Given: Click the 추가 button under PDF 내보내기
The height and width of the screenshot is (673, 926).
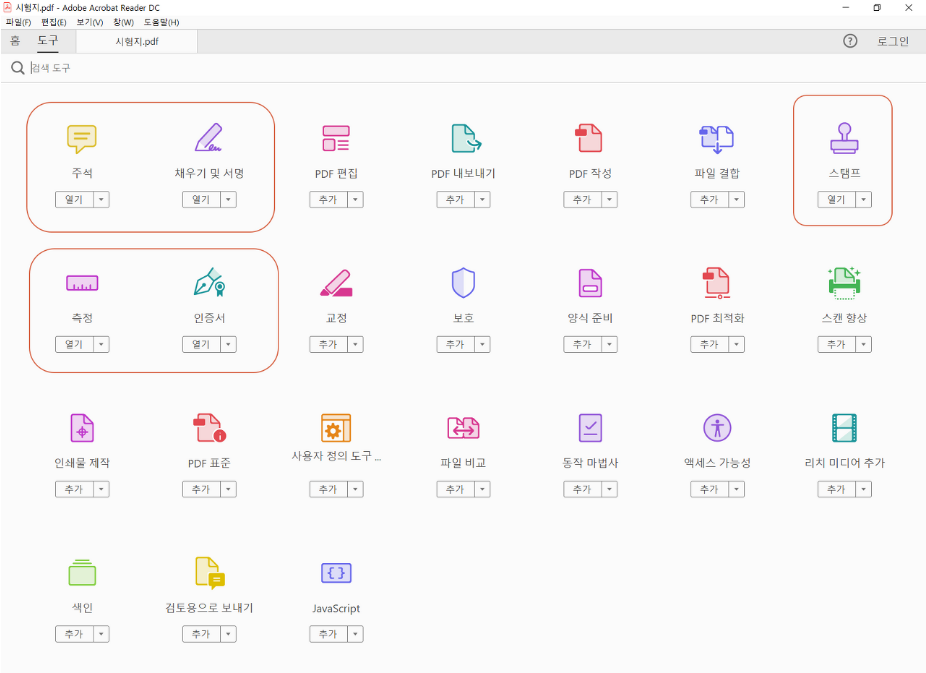Looking at the screenshot, I should click(x=456, y=200).
